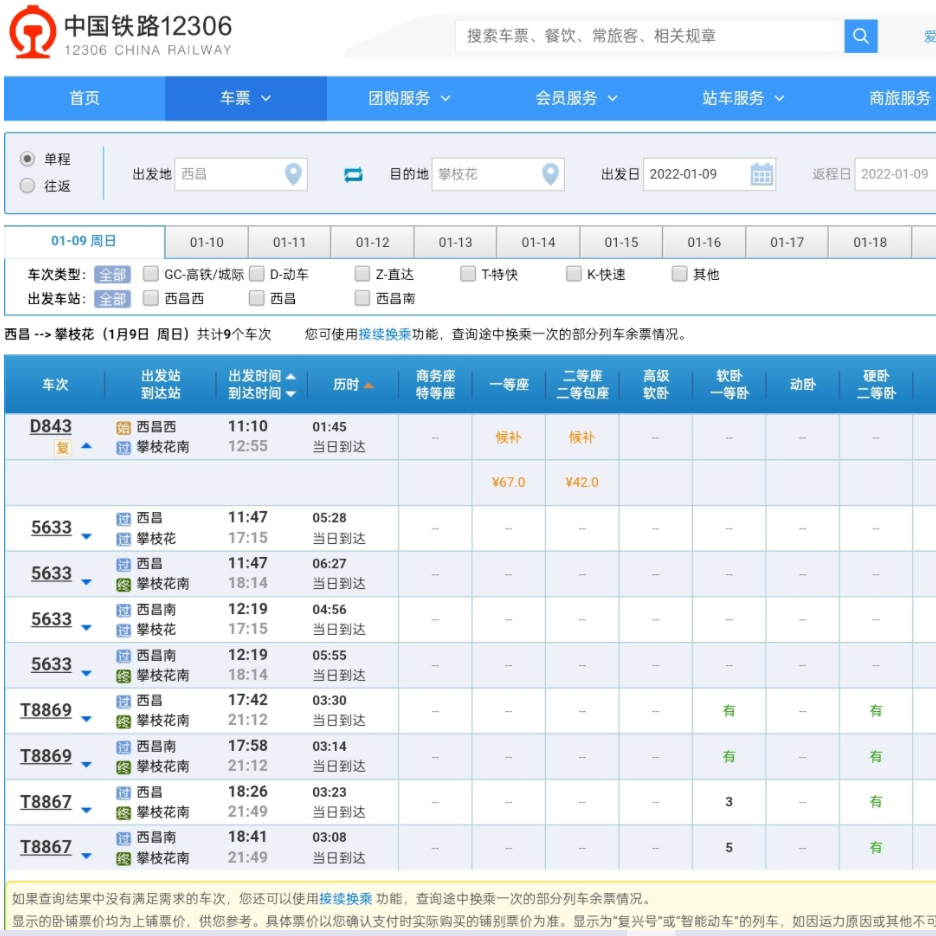Click the location pin beside 攀枝花
The width and height of the screenshot is (936, 936).
pos(551,172)
